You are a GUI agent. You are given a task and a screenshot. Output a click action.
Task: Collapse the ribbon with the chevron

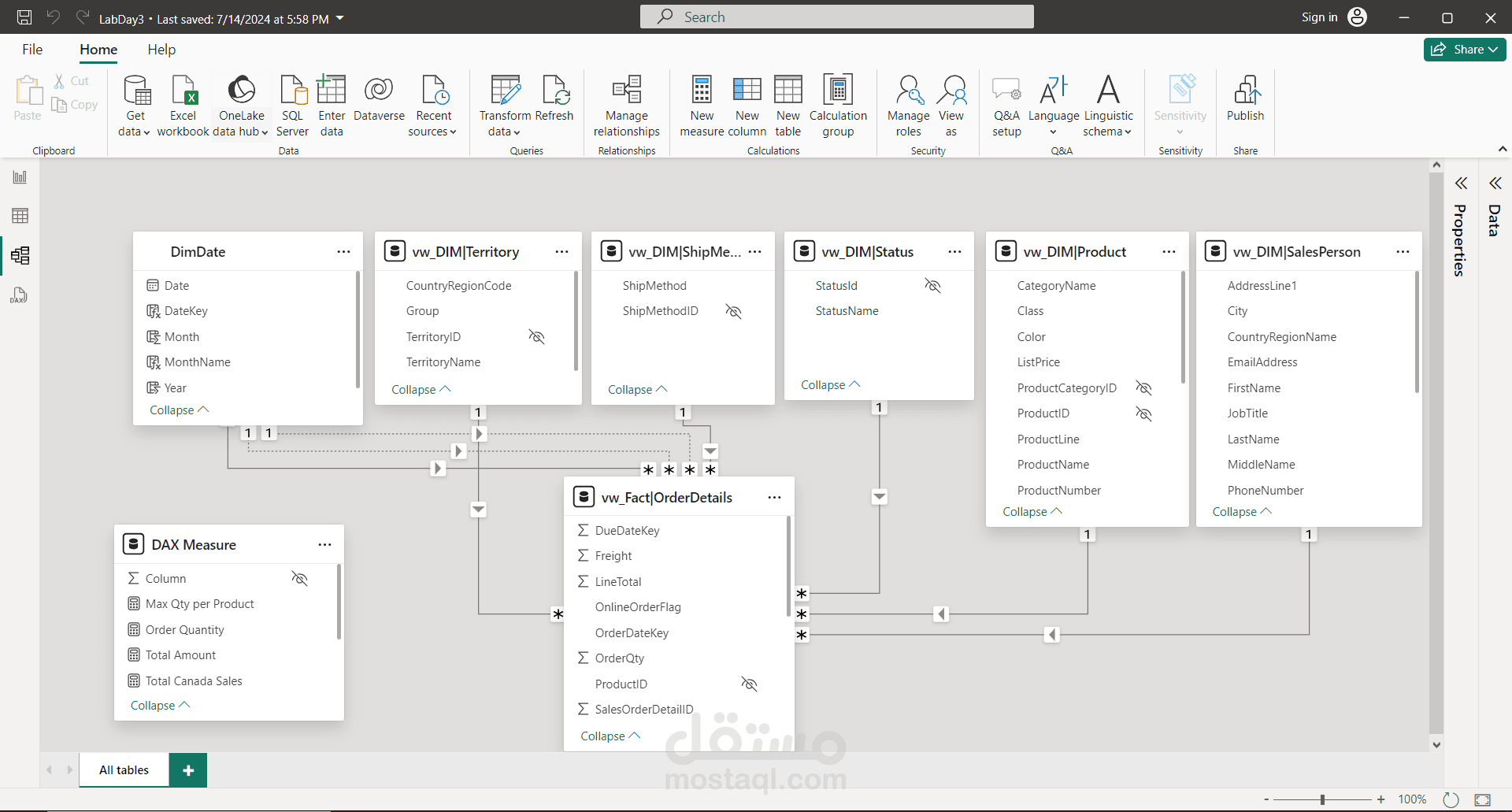coord(1502,149)
